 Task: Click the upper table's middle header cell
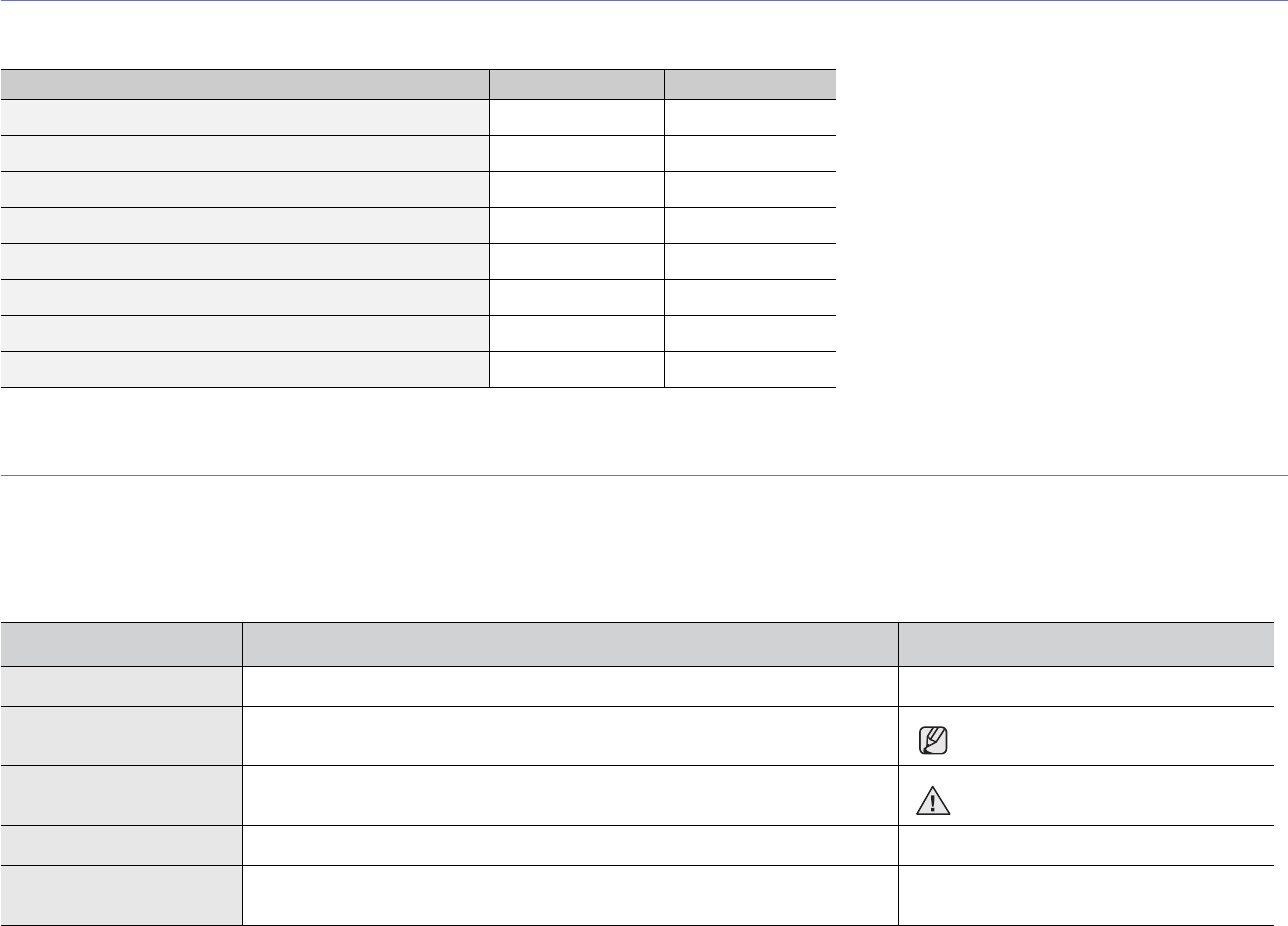point(576,84)
